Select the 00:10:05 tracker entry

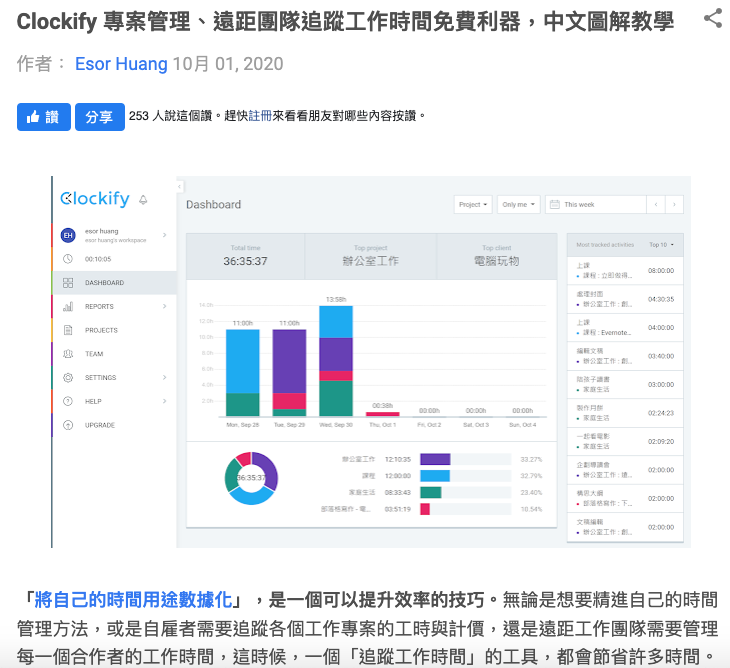pos(98,259)
